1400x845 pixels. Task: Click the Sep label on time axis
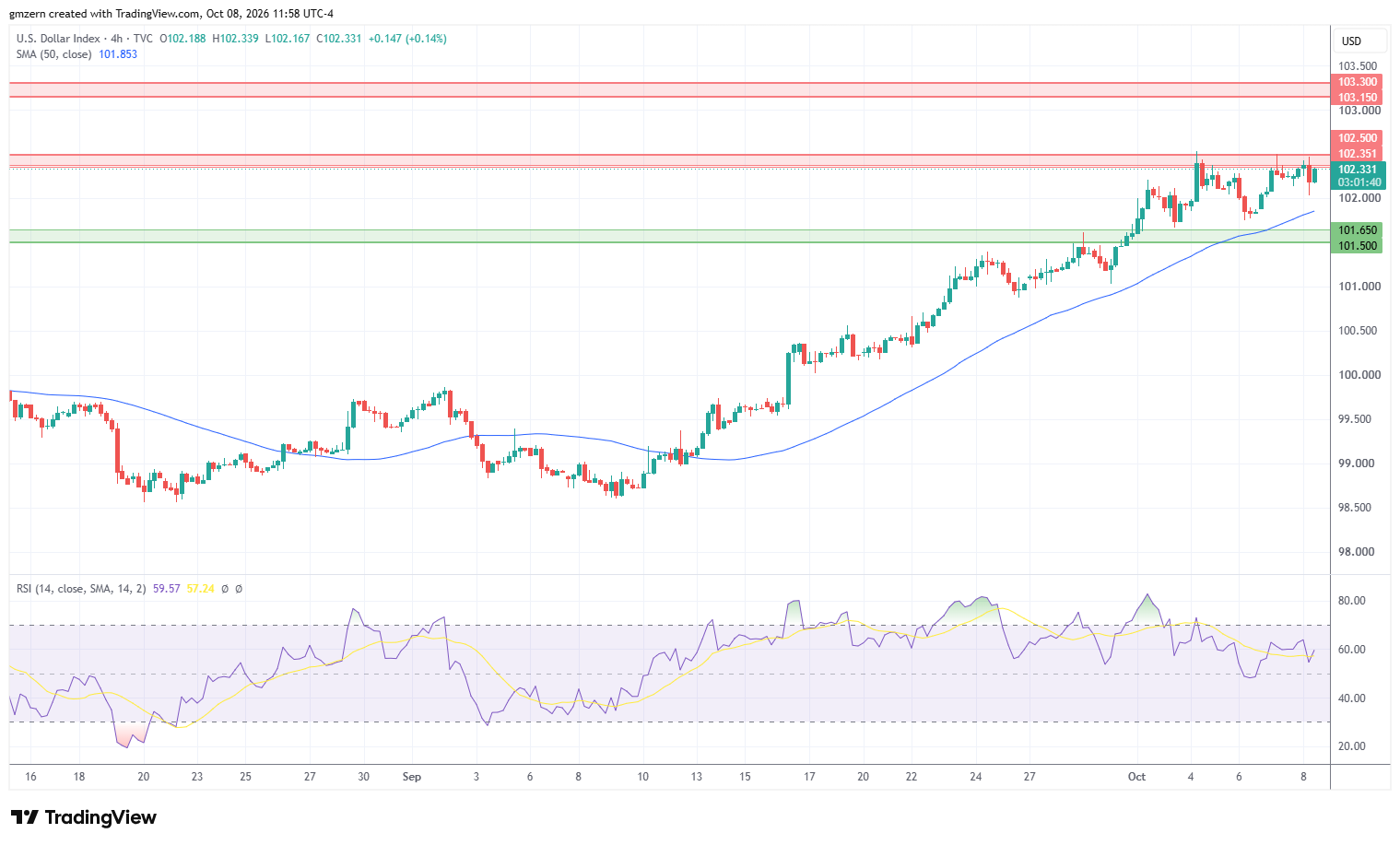[412, 777]
